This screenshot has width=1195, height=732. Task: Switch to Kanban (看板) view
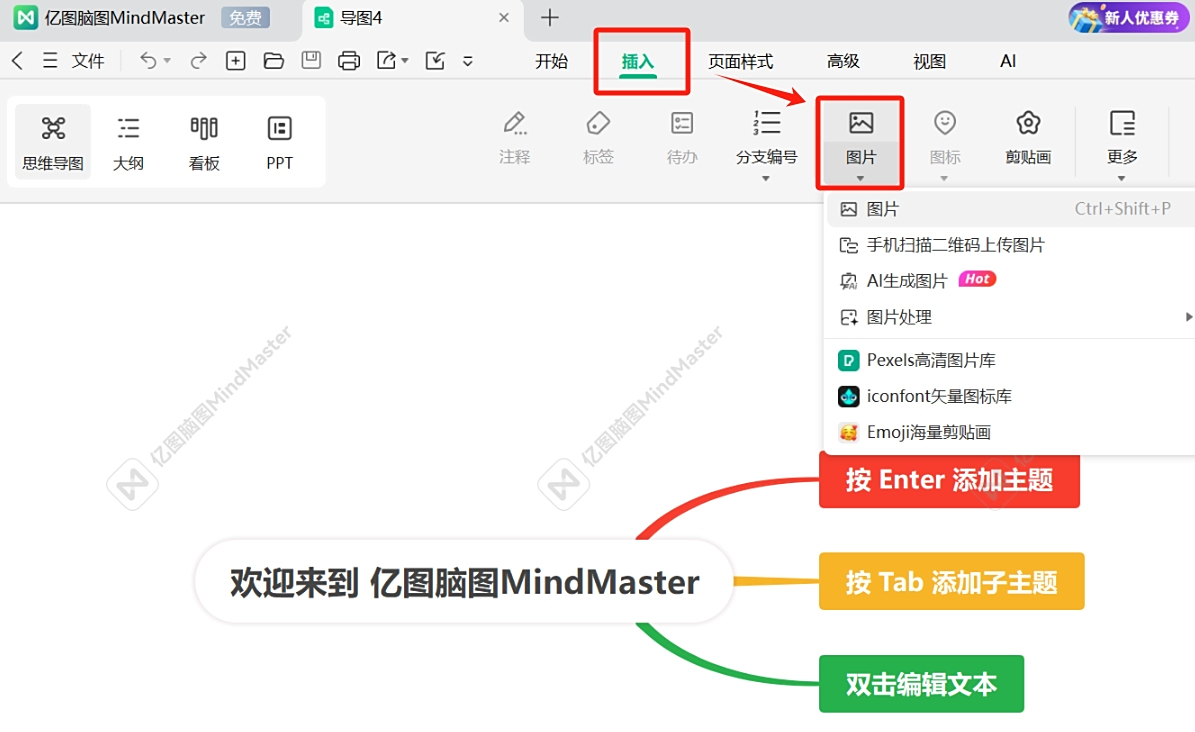tap(204, 142)
